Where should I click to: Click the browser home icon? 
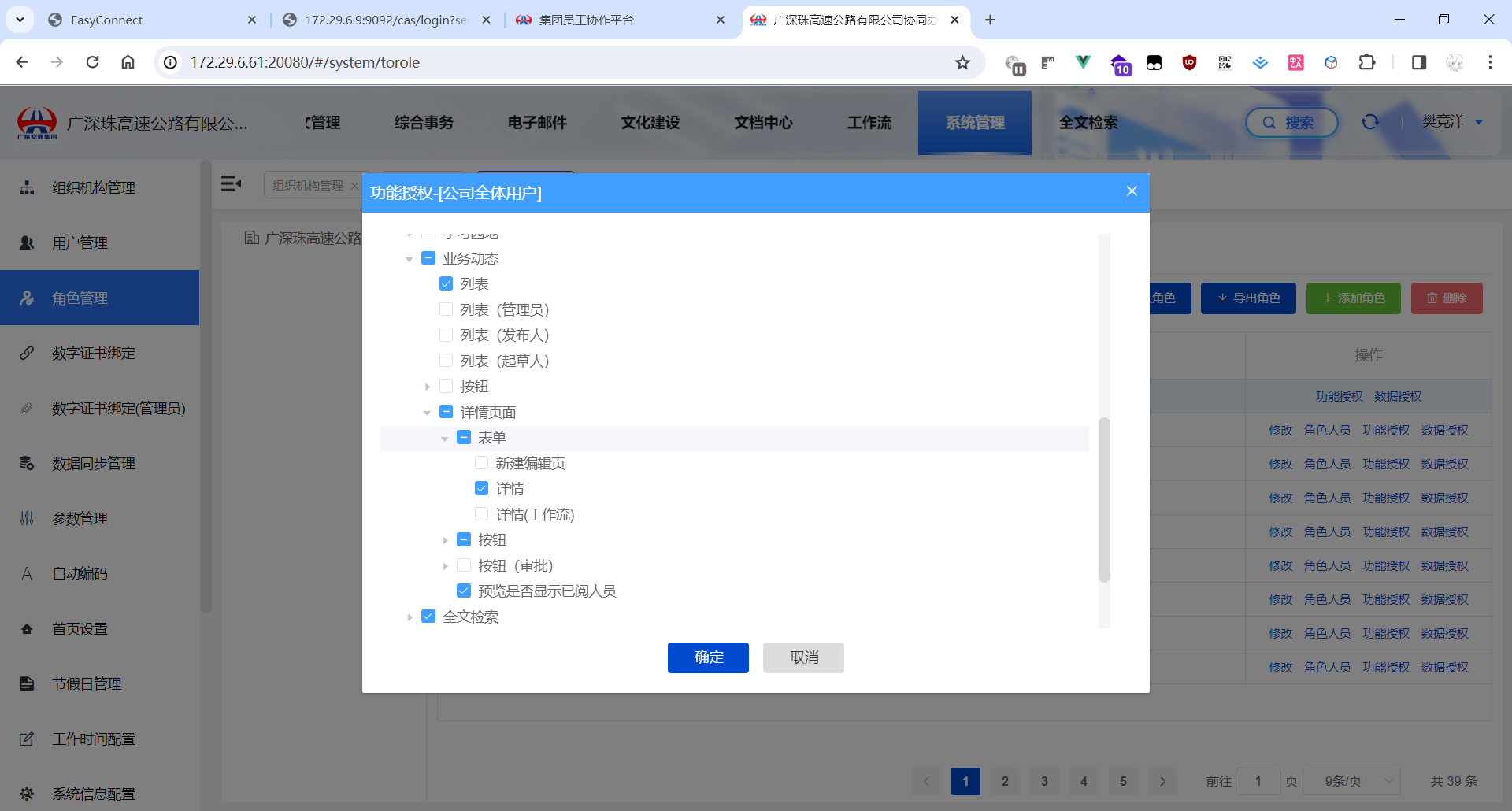[x=128, y=62]
